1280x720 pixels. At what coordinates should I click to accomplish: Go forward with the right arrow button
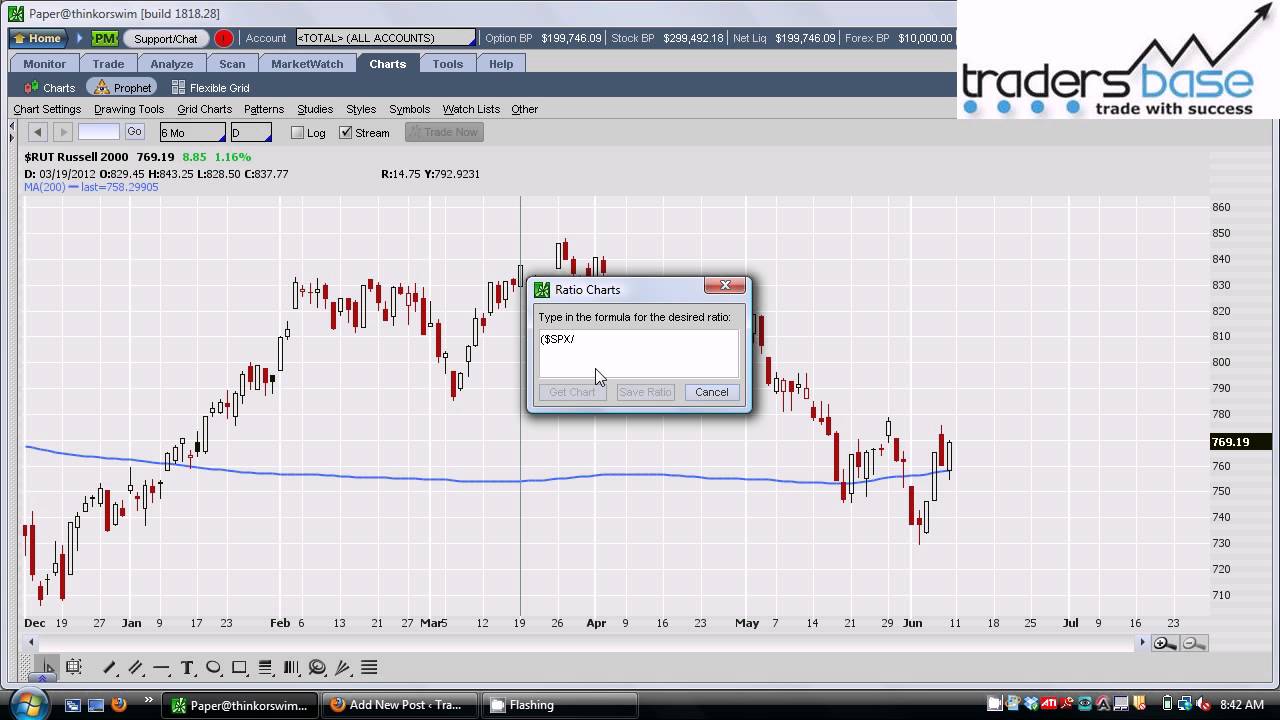62,132
